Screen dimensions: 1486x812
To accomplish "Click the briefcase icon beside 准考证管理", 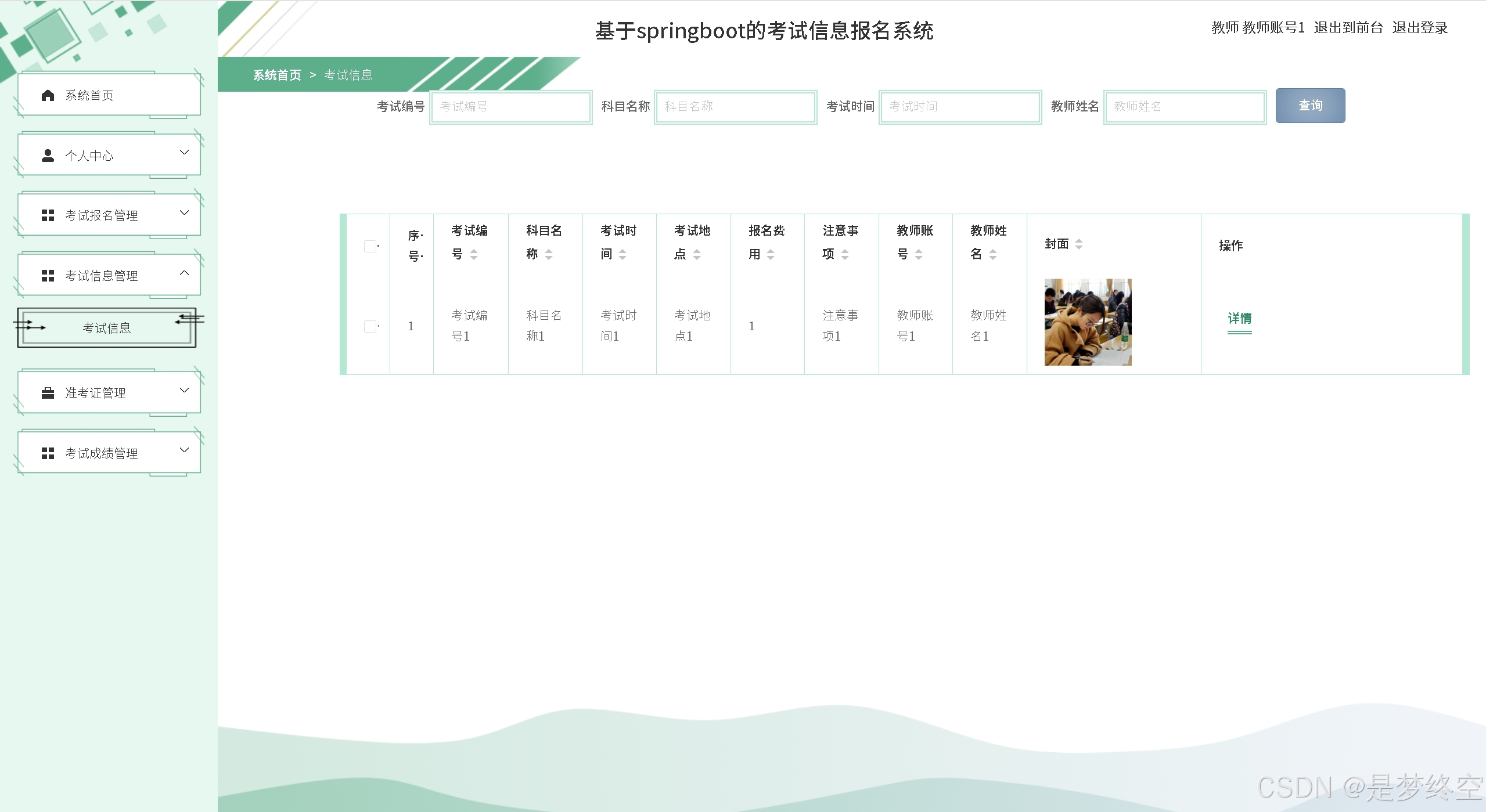I will [x=48, y=393].
